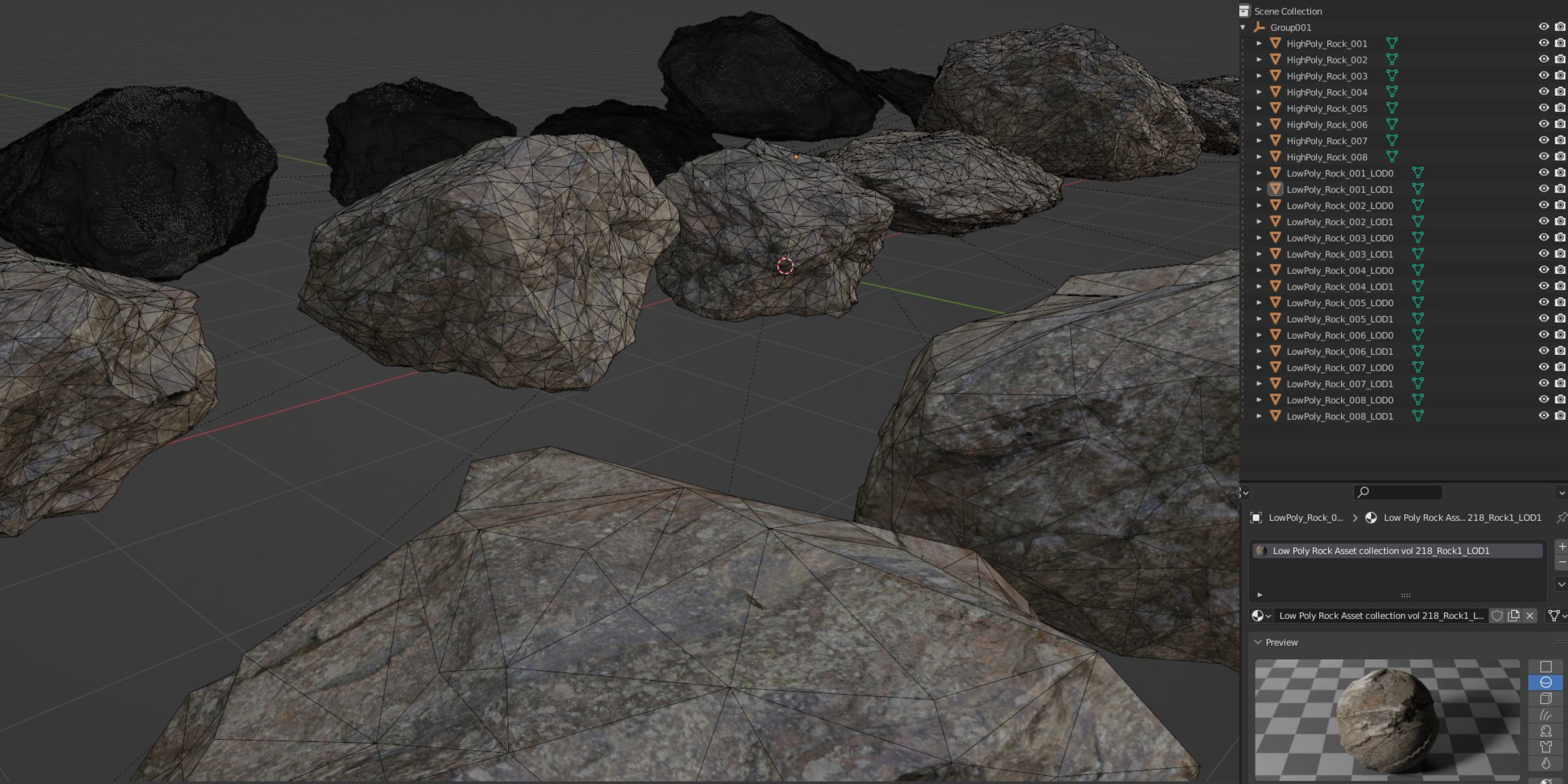Hide Group001 in viewport
The height and width of the screenshot is (784, 1568).
(x=1544, y=27)
